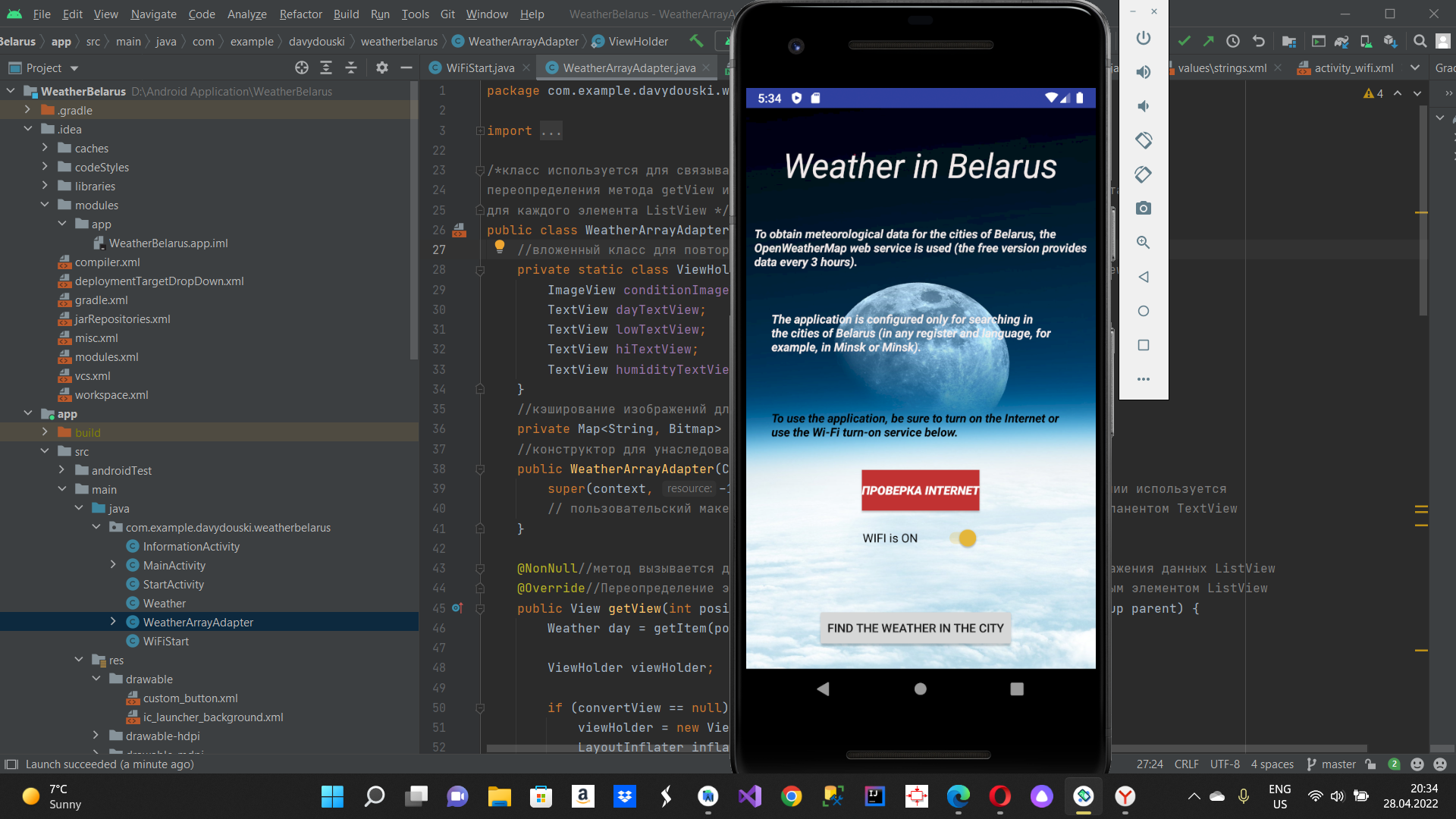Switch to activity_wifi.xml tab
The width and height of the screenshot is (1456, 819).
click(x=1345, y=67)
